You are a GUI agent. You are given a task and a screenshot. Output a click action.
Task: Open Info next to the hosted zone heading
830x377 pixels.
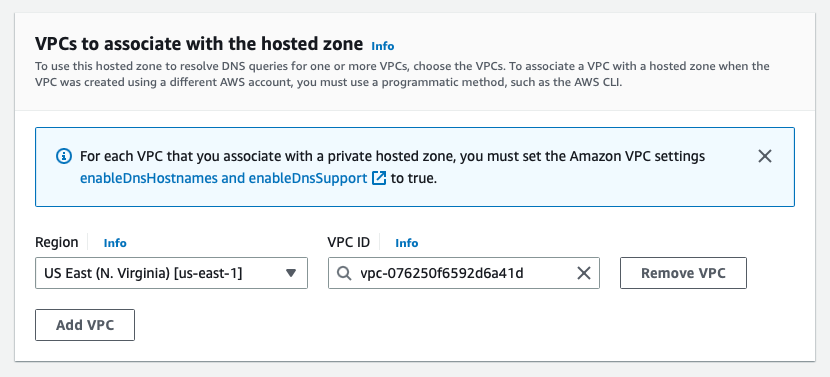coord(383,46)
